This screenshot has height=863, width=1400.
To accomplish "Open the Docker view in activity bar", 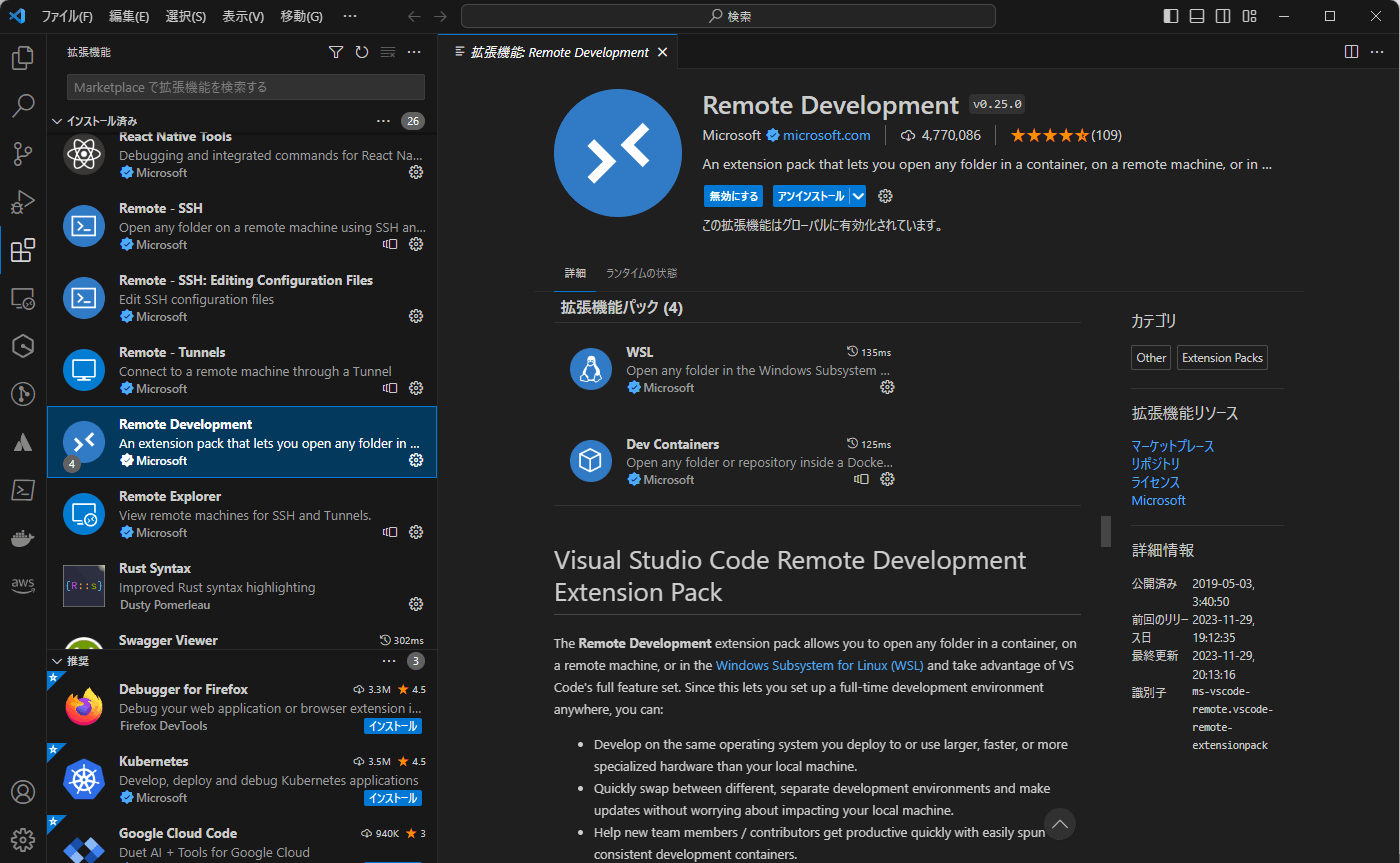I will pos(23,538).
